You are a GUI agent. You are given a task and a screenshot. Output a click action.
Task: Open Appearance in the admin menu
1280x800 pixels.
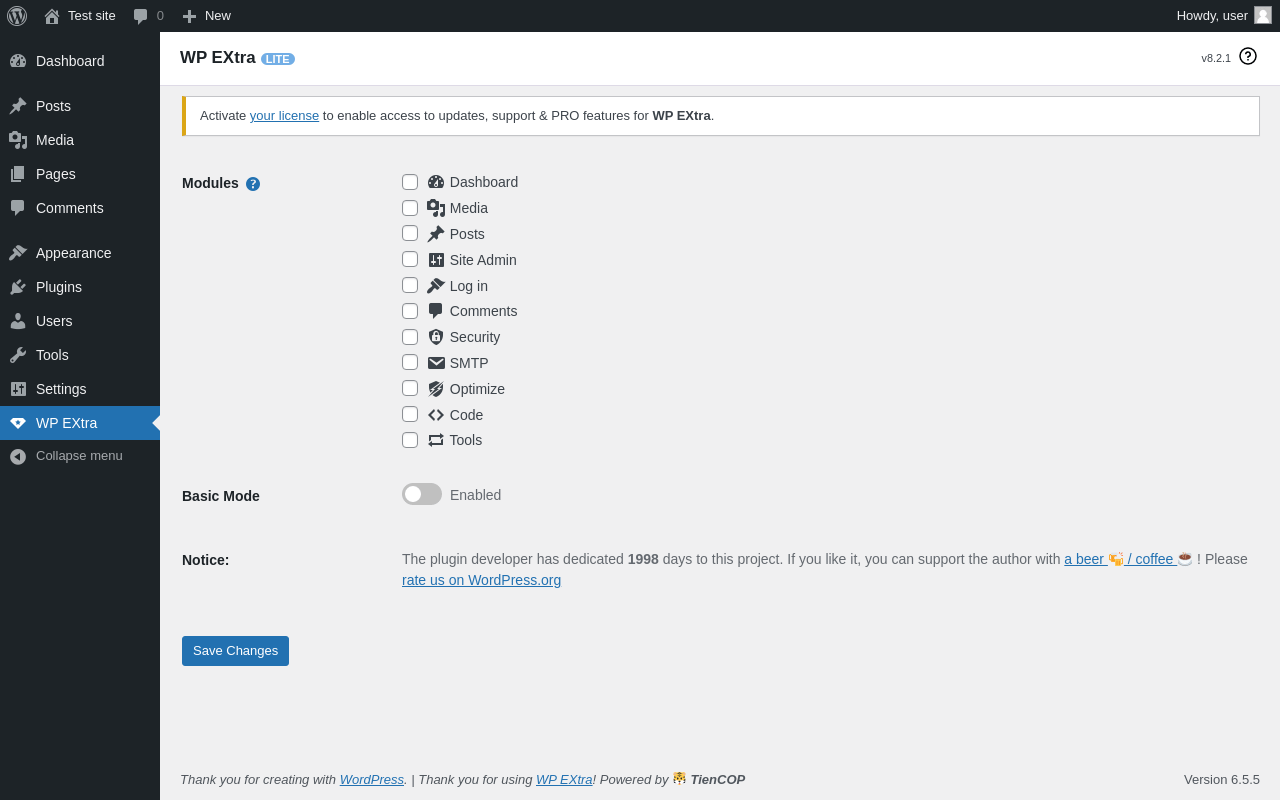pyautogui.click(x=80, y=253)
